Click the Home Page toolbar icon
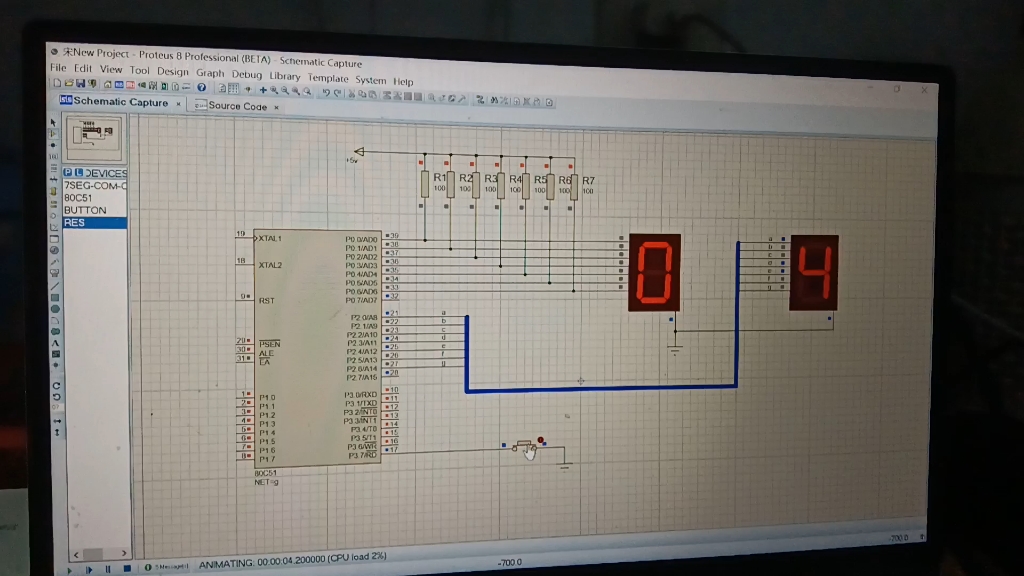 (x=108, y=84)
